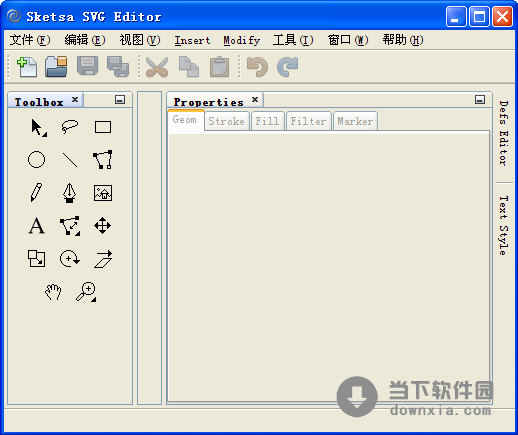Minimize the Sketsa SVG Editor window
The width and height of the screenshot is (518, 435).
[x=456, y=16]
